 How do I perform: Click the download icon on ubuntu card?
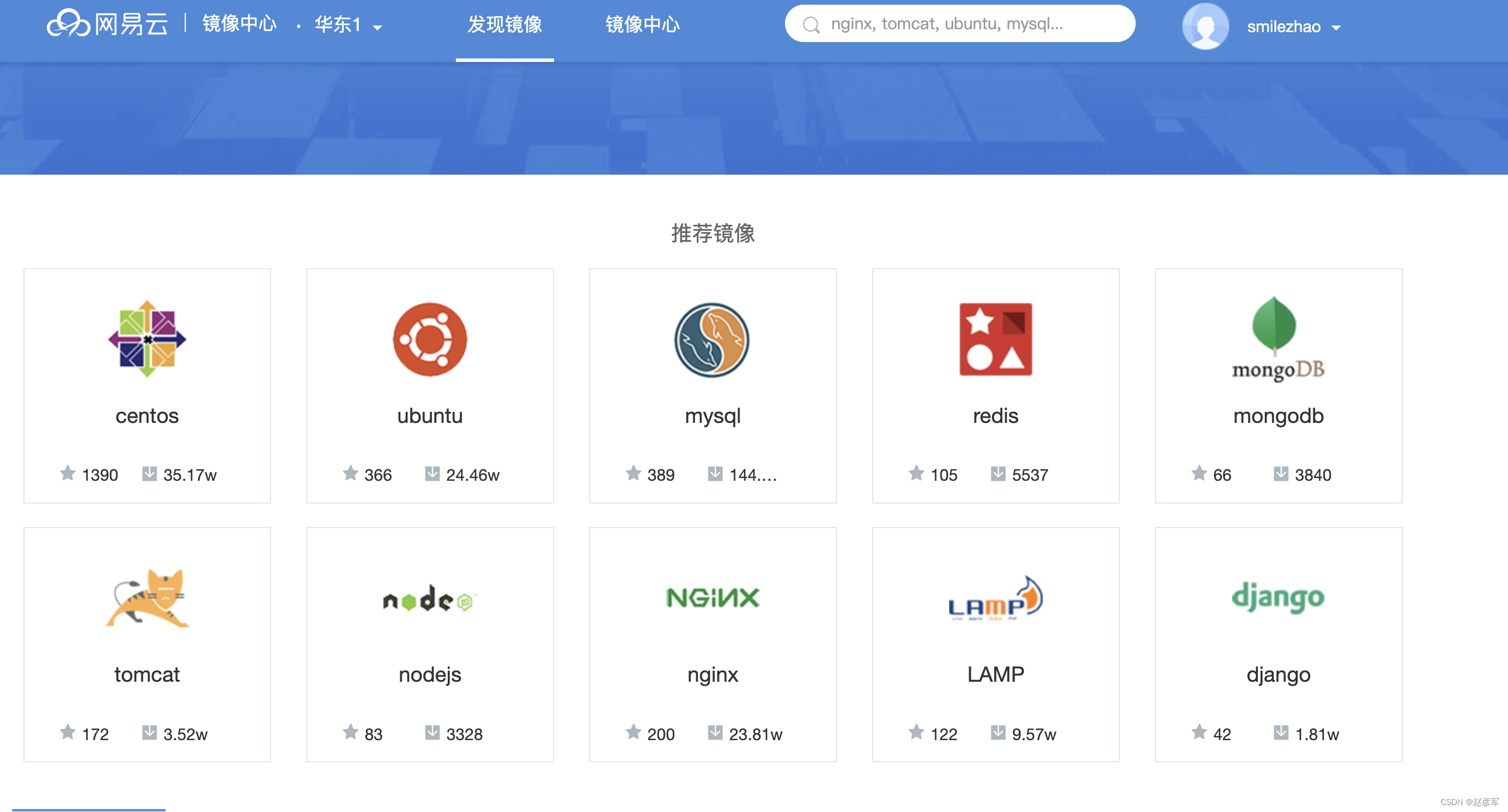tap(432, 473)
